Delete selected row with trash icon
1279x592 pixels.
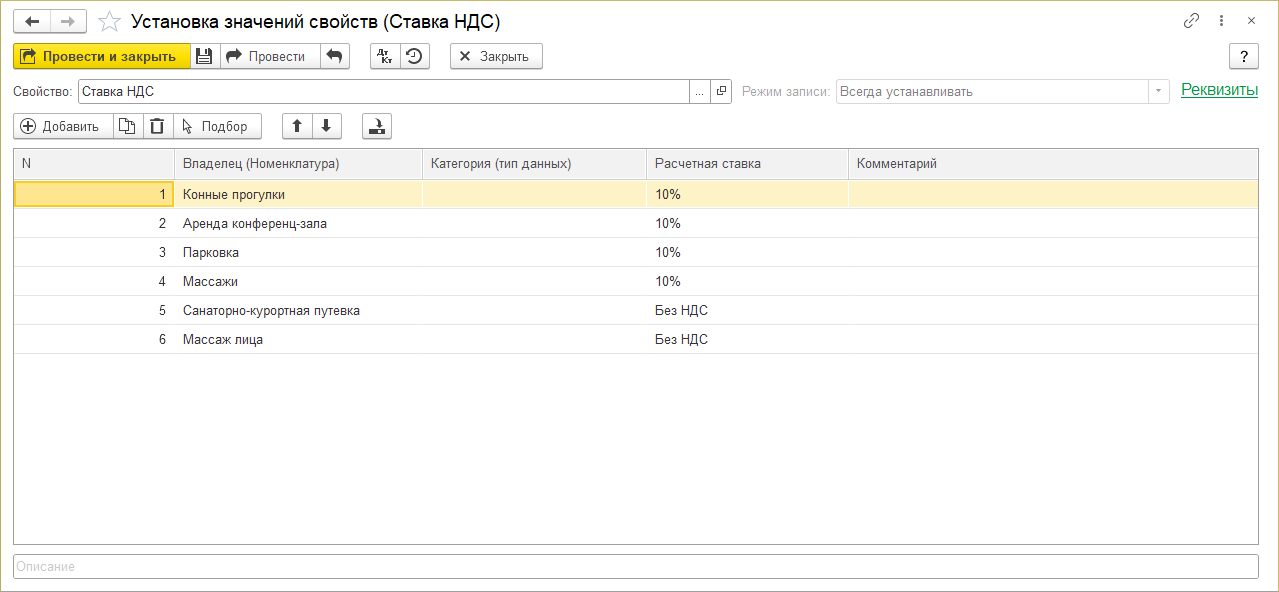tap(158, 126)
